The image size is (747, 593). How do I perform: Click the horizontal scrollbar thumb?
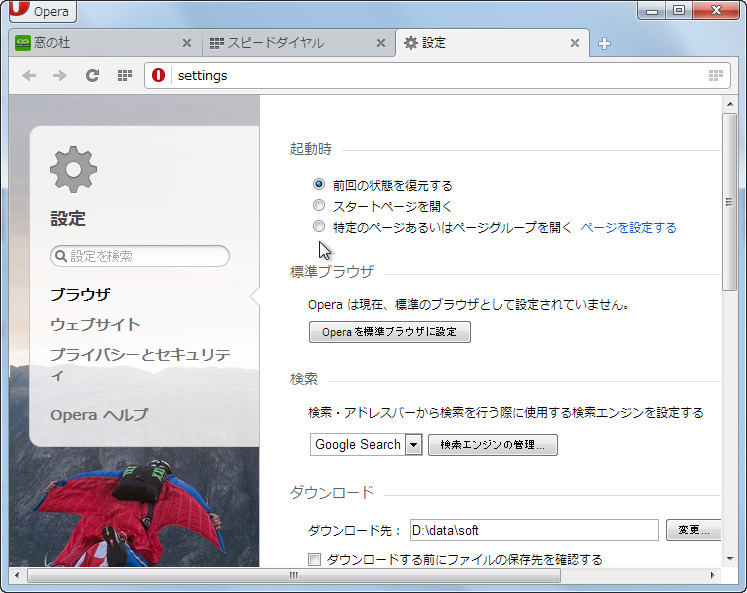[x=294, y=575]
